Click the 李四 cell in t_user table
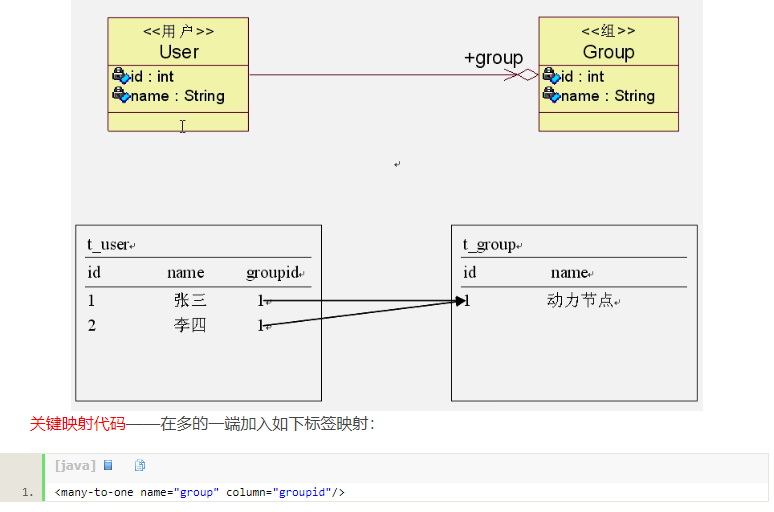 (x=189, y=325)
